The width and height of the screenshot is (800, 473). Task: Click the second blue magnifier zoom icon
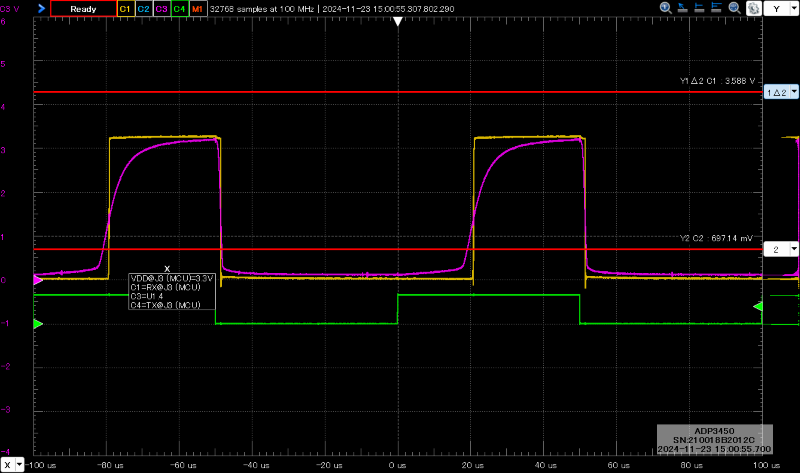click(x=734, y=8)
